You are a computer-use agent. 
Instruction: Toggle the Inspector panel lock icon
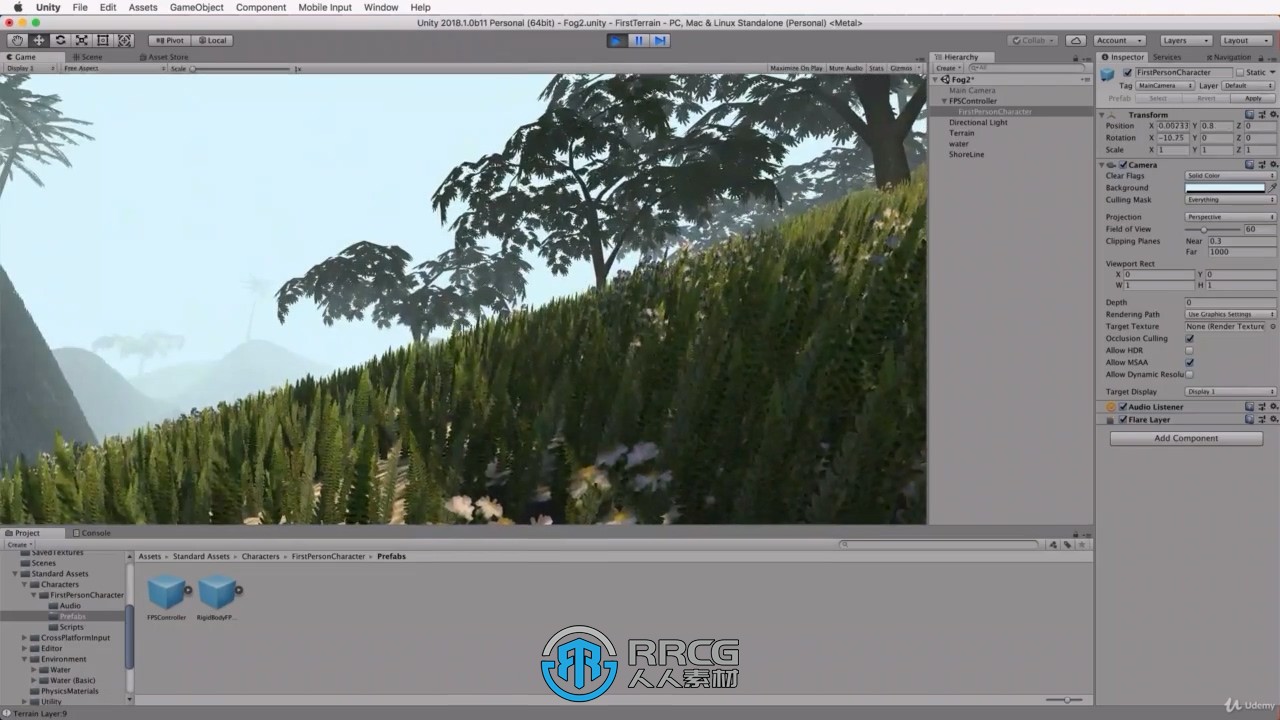pos(1263,57)
